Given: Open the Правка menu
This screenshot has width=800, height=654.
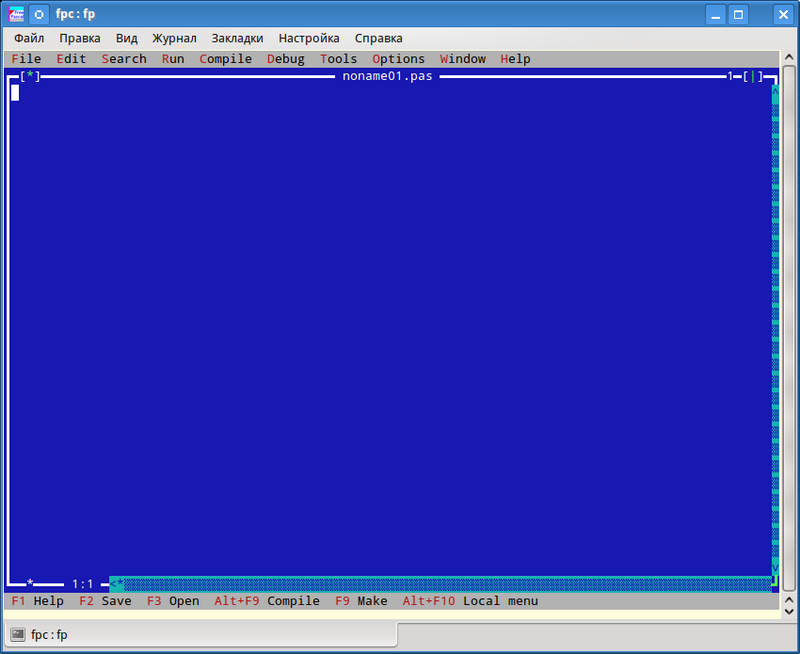Looking at the screenshot, I should [80, 38].
